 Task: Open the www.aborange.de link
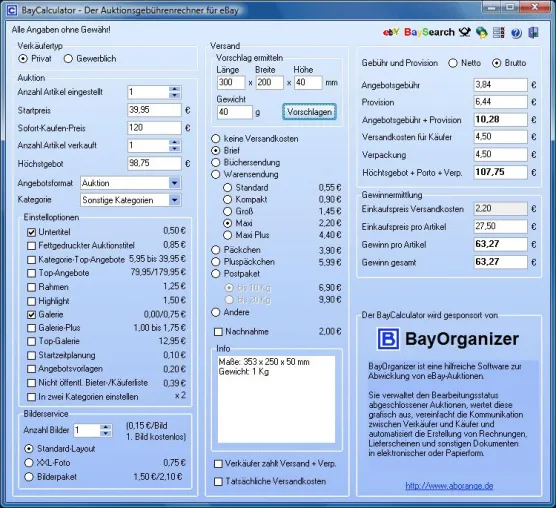[449, 486]
